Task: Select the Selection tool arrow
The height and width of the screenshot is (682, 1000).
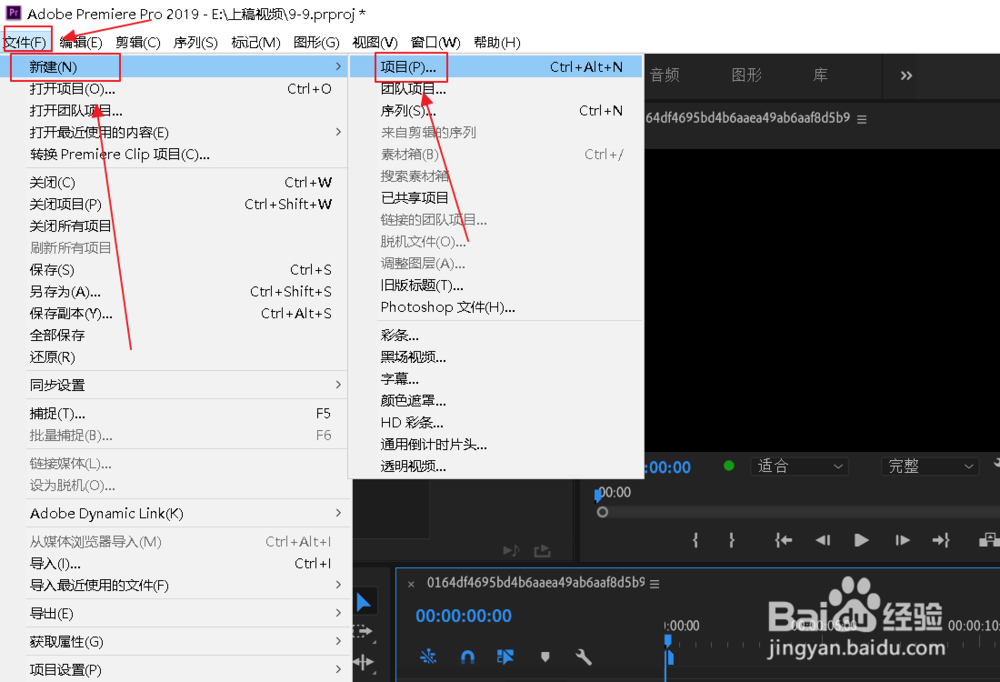Action: (x=364, y=602)
